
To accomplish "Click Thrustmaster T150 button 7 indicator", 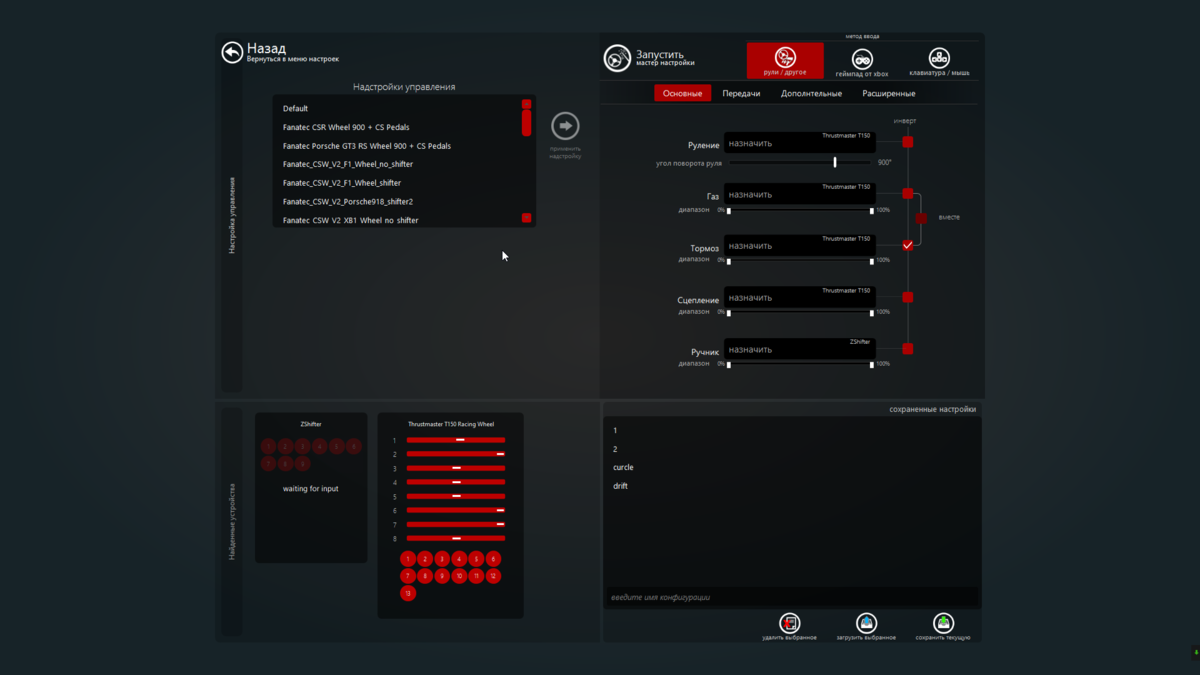I will [408, 576].
